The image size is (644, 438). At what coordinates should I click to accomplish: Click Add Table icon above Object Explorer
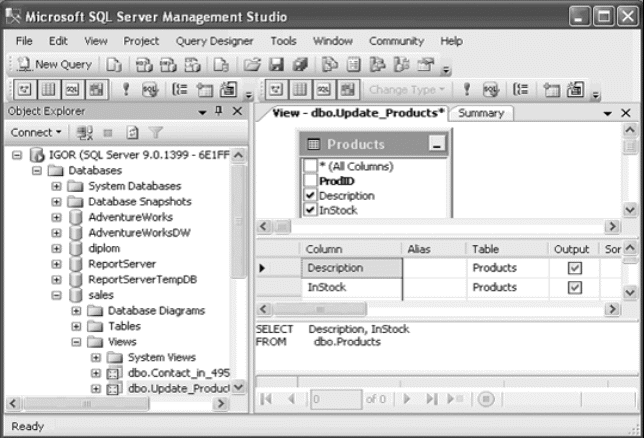click(x=204, y=89)
